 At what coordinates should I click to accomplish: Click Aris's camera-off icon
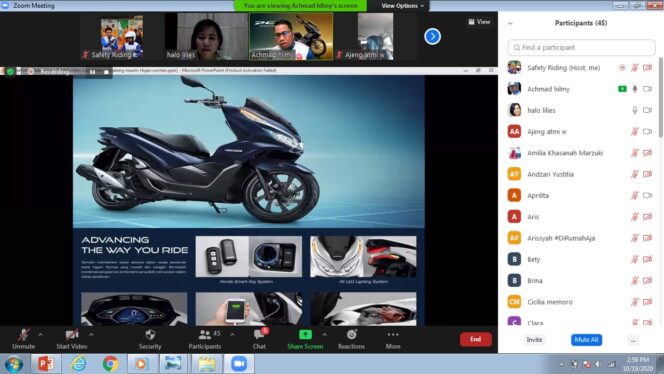point(647,217)
